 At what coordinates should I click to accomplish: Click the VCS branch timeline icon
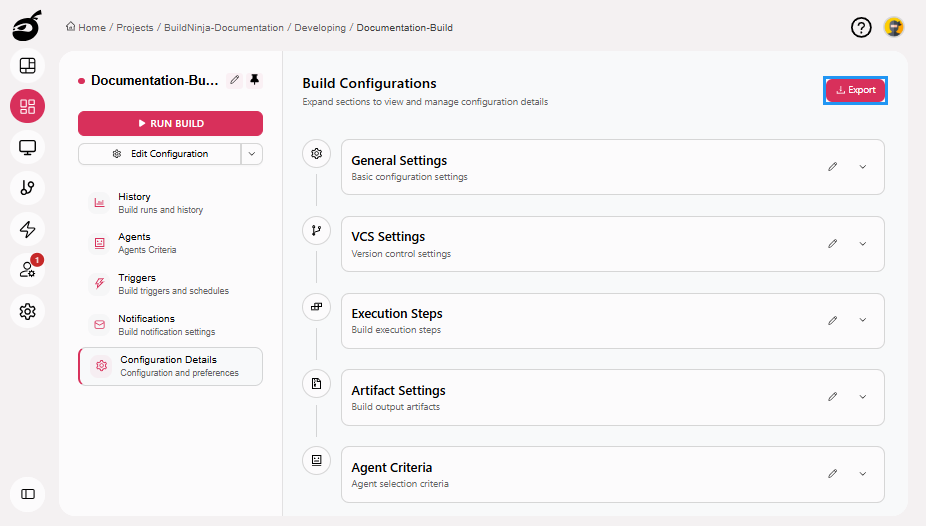[x=317, y=230]
